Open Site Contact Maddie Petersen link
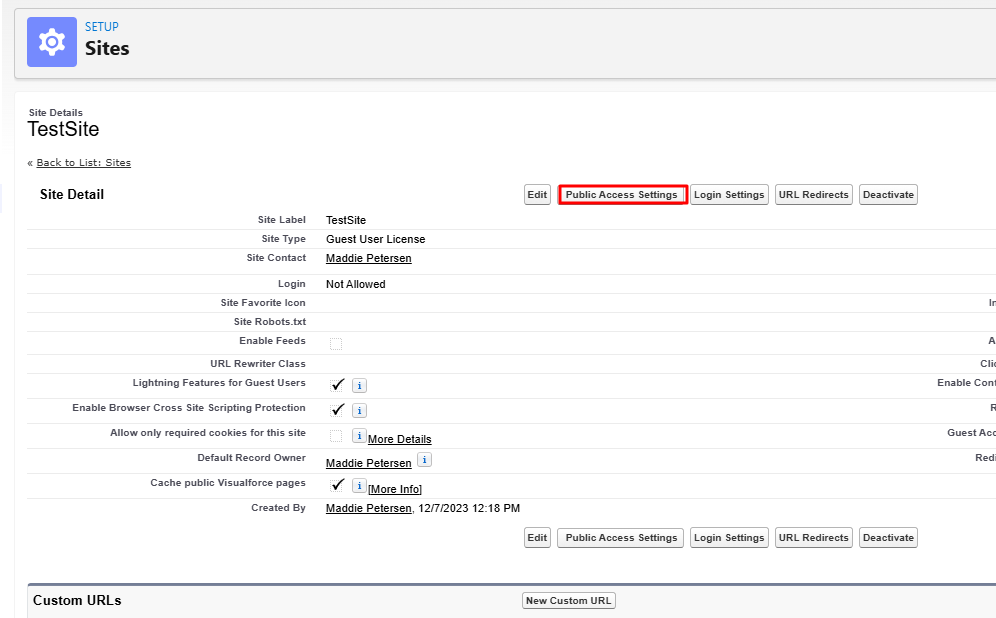Image resolution: width=996 pixels, height=618 pixels. click(368, 258)
